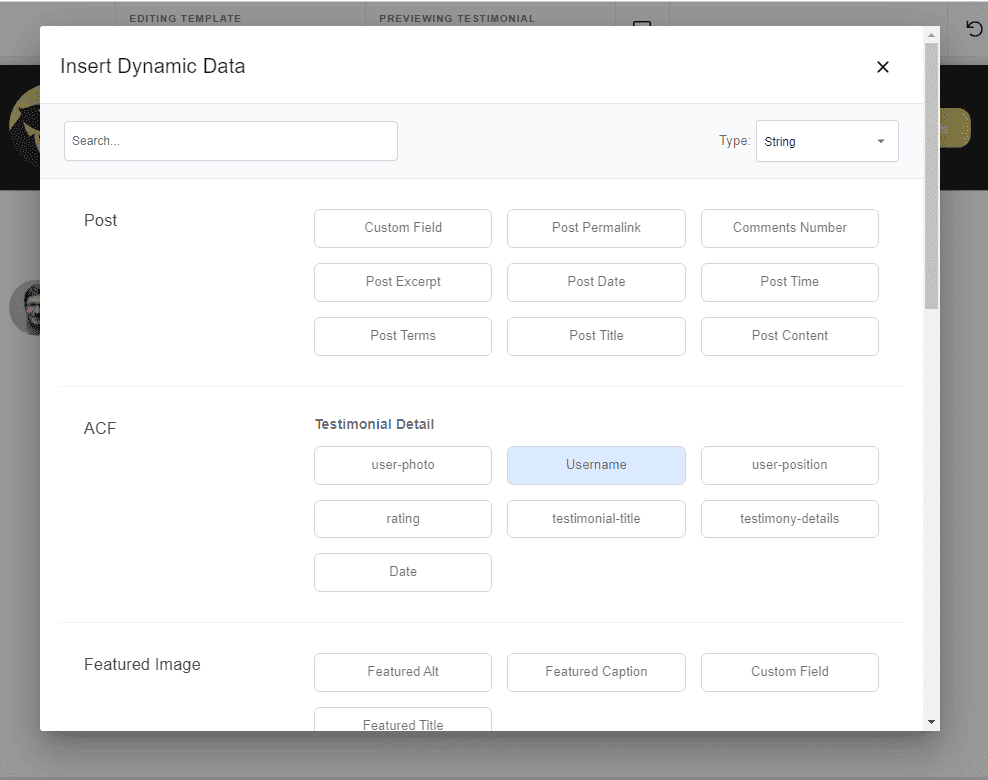988x780 pixels.
Task: Select ACF user-position field
Action: 790,466
